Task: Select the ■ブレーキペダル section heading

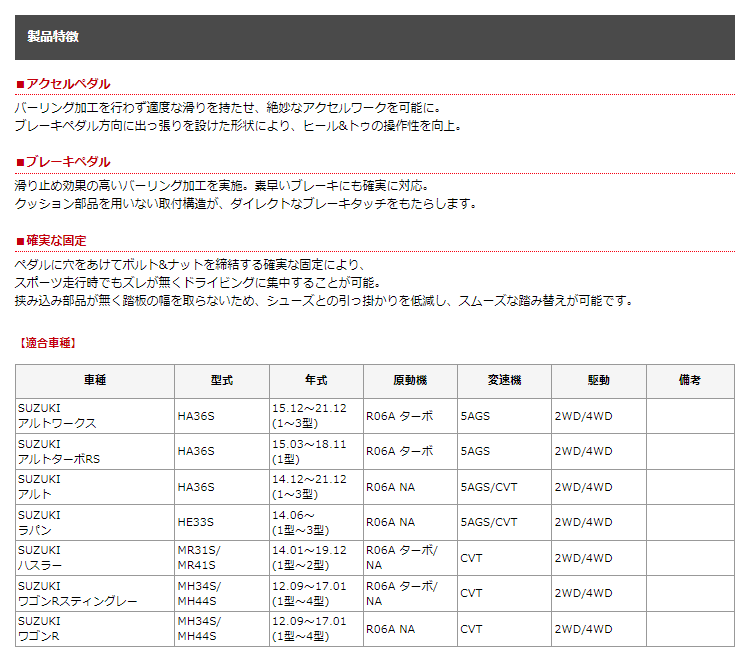Action: [x=63, y=162]
